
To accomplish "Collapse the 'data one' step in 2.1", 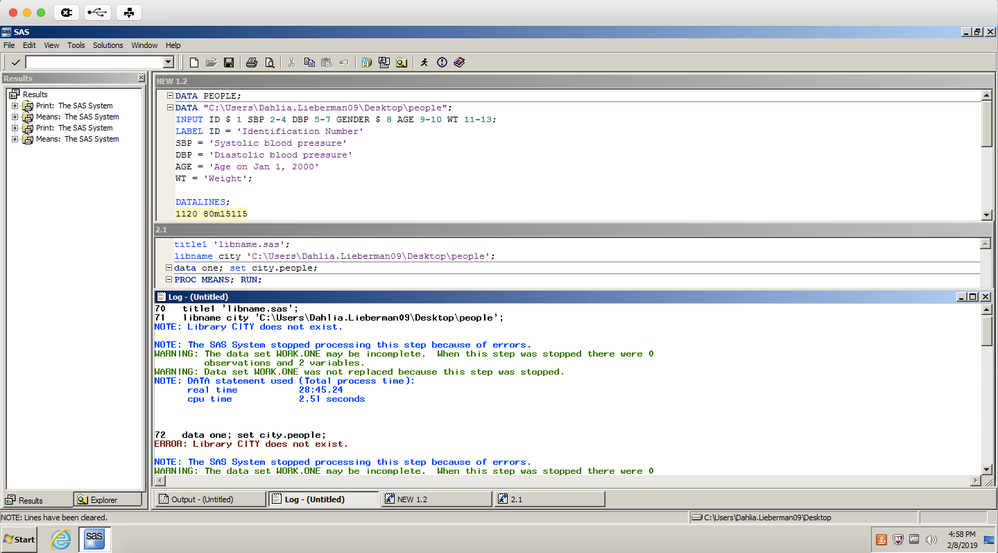I will pyautogui.click(x=169, y=268).
